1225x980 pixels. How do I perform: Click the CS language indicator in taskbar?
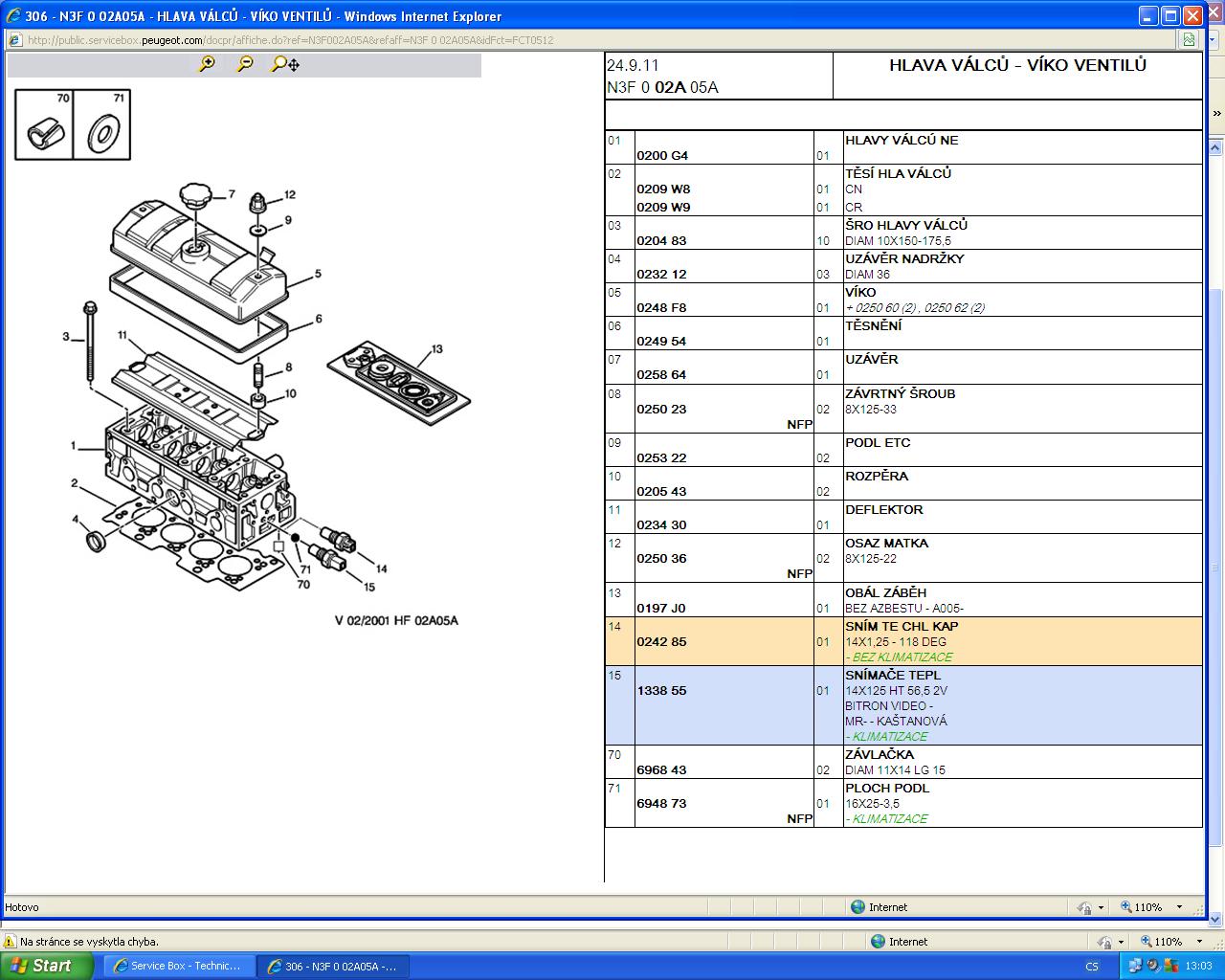[1092, 966]
